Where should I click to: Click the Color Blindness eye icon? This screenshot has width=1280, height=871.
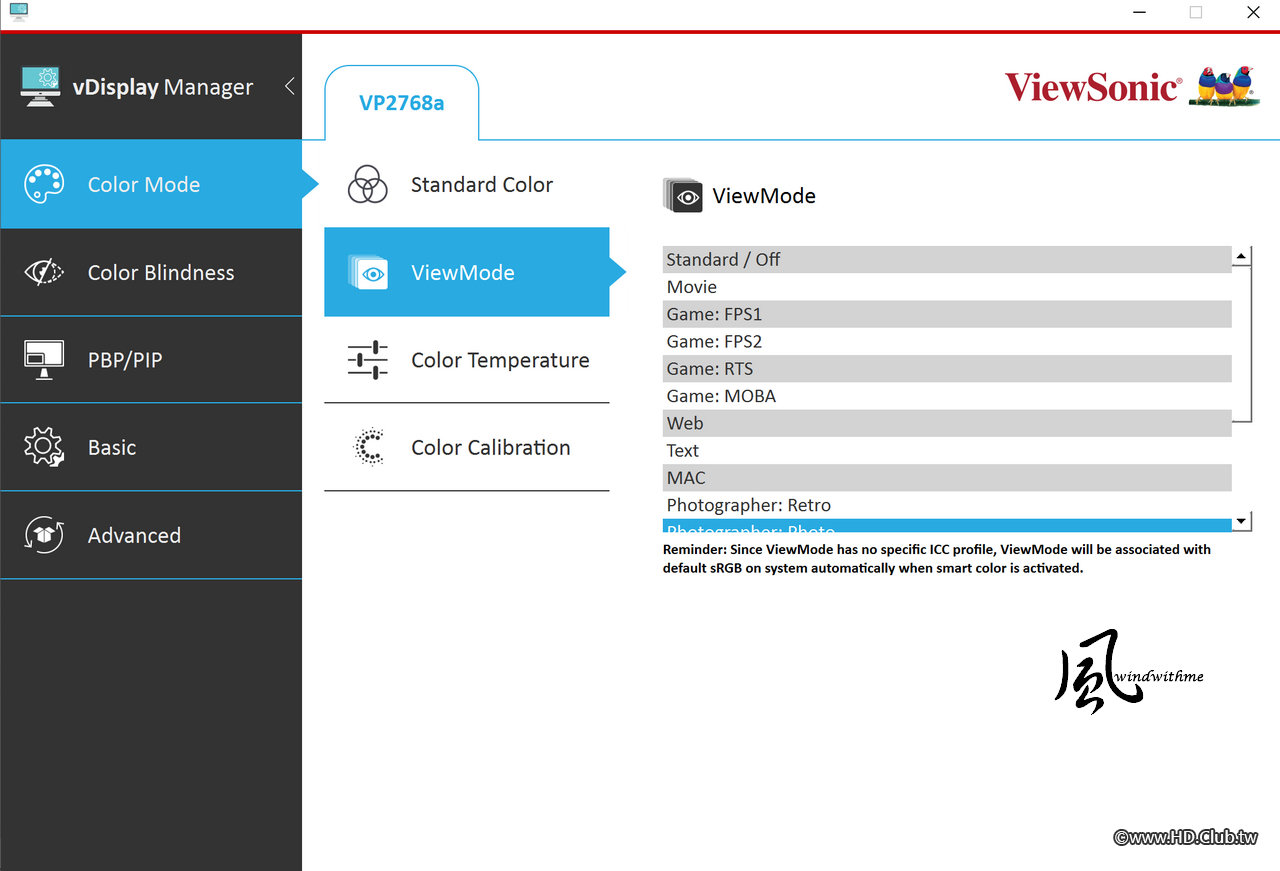(44, 272)
